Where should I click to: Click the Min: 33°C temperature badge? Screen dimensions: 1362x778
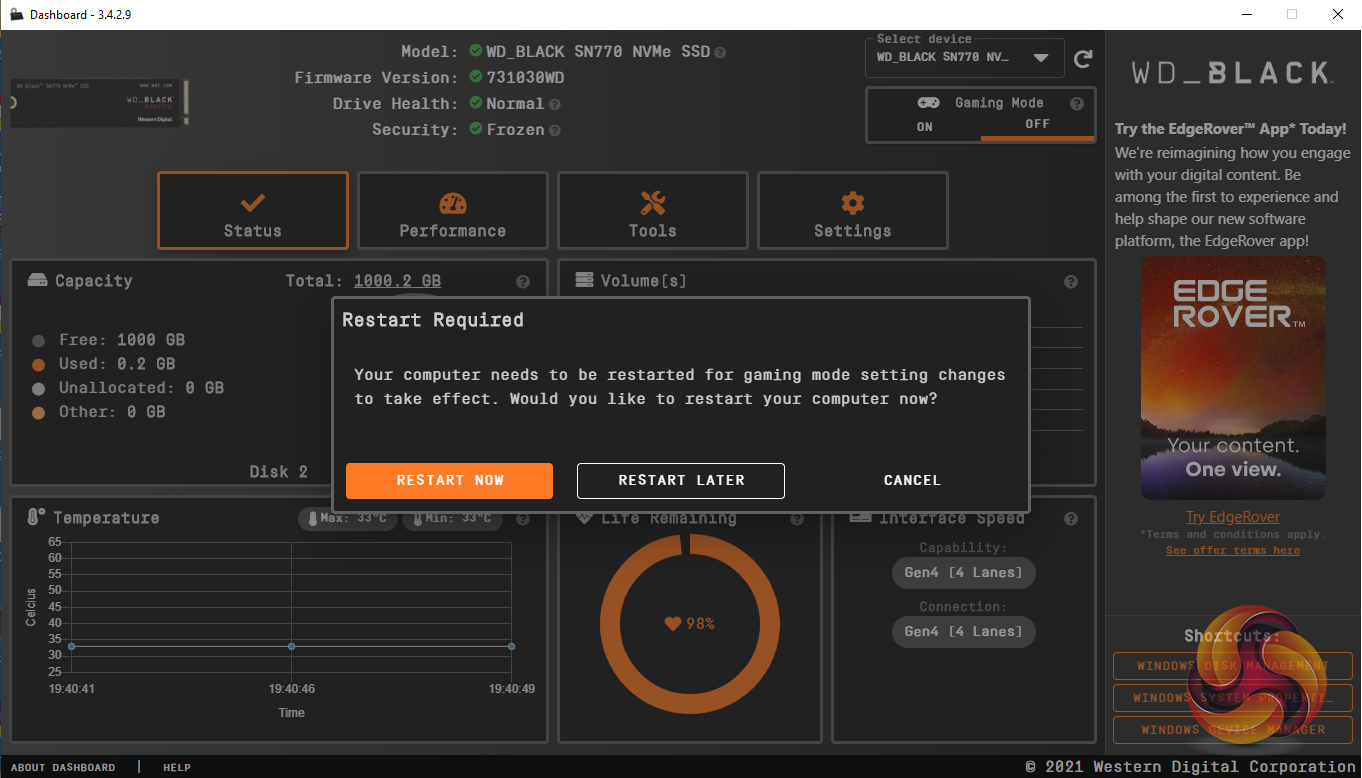click(x=451, y=519)
